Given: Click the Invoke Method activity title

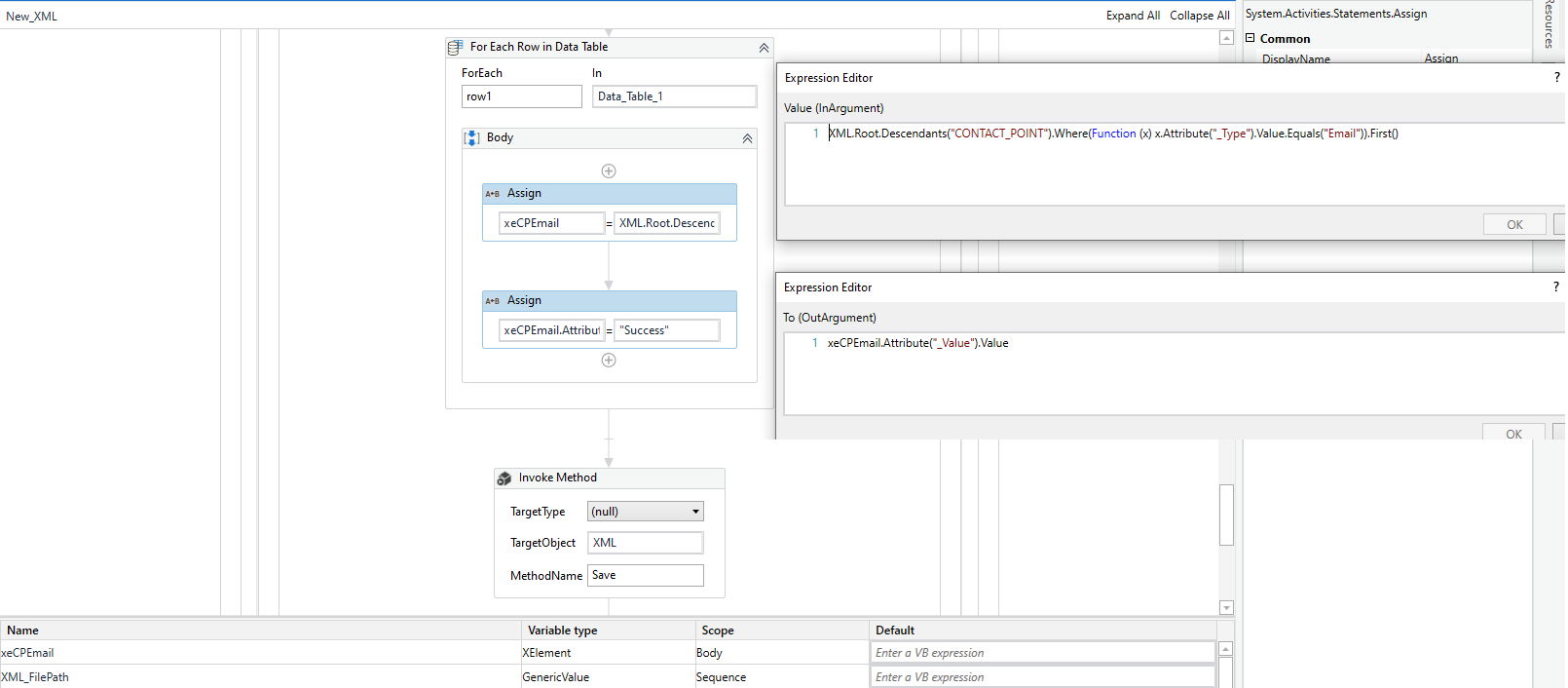Looking at the screenshot, I should [558, 478].
